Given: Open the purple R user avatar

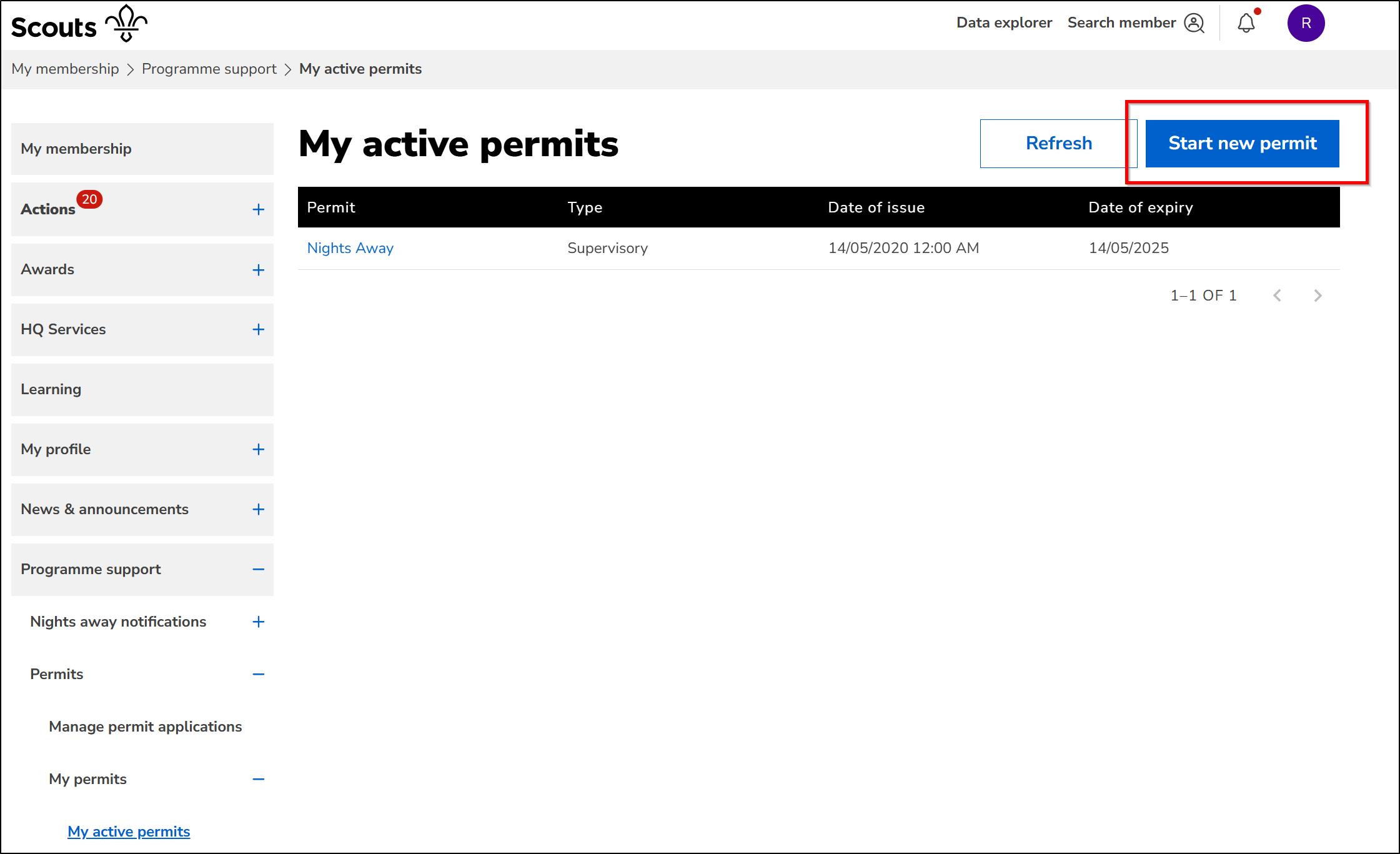Looking at the screenshot, I should 1306,23.
